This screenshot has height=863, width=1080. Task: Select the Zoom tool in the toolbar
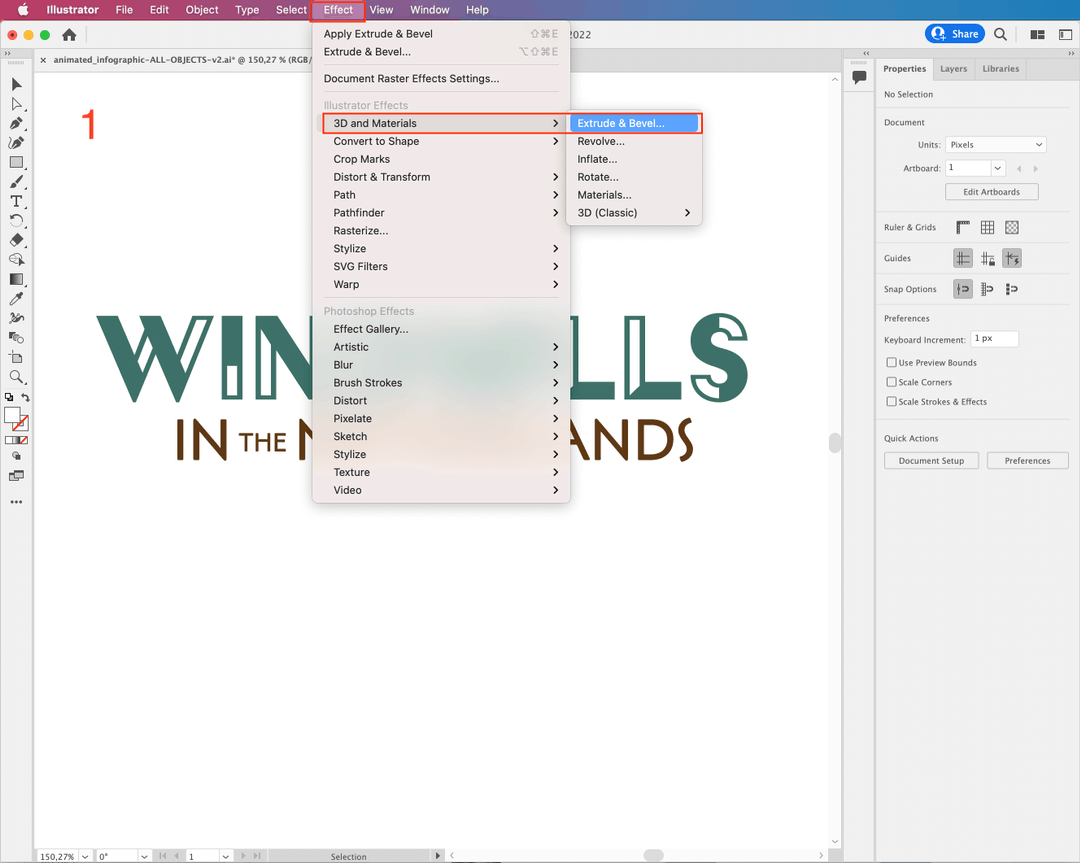click(x=16, y=377)
